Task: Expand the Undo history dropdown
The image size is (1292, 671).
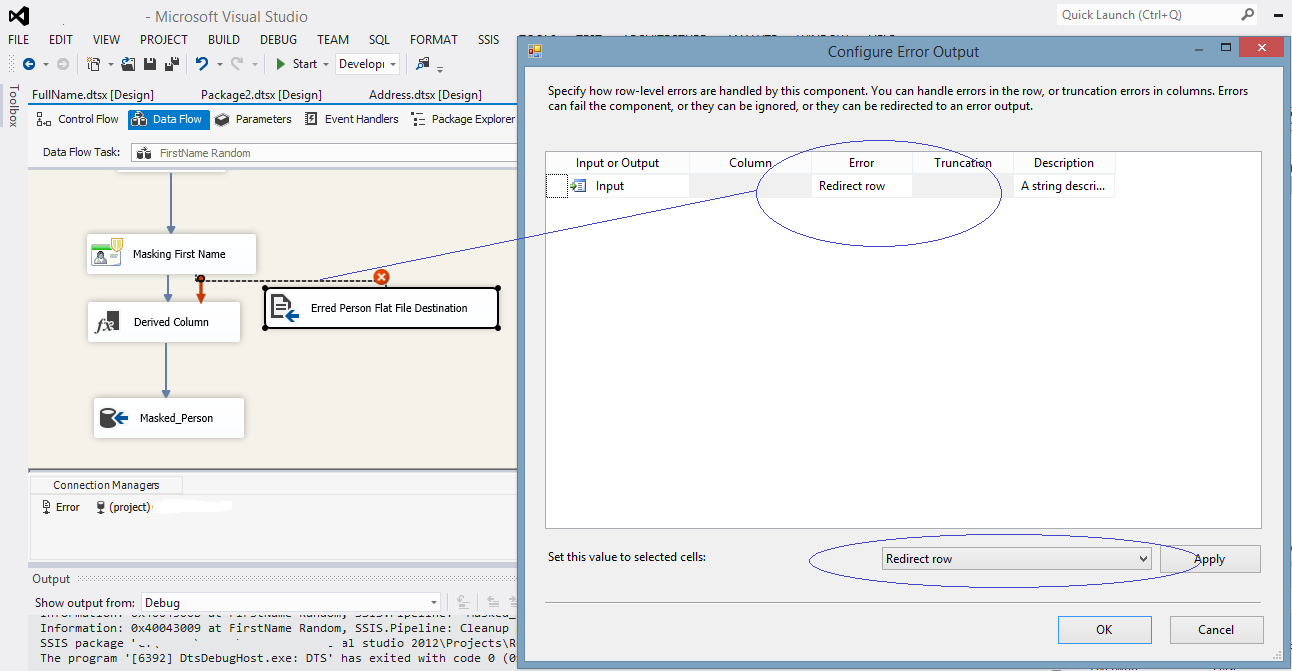Action: pyautogui.click(x=218, y=64)
